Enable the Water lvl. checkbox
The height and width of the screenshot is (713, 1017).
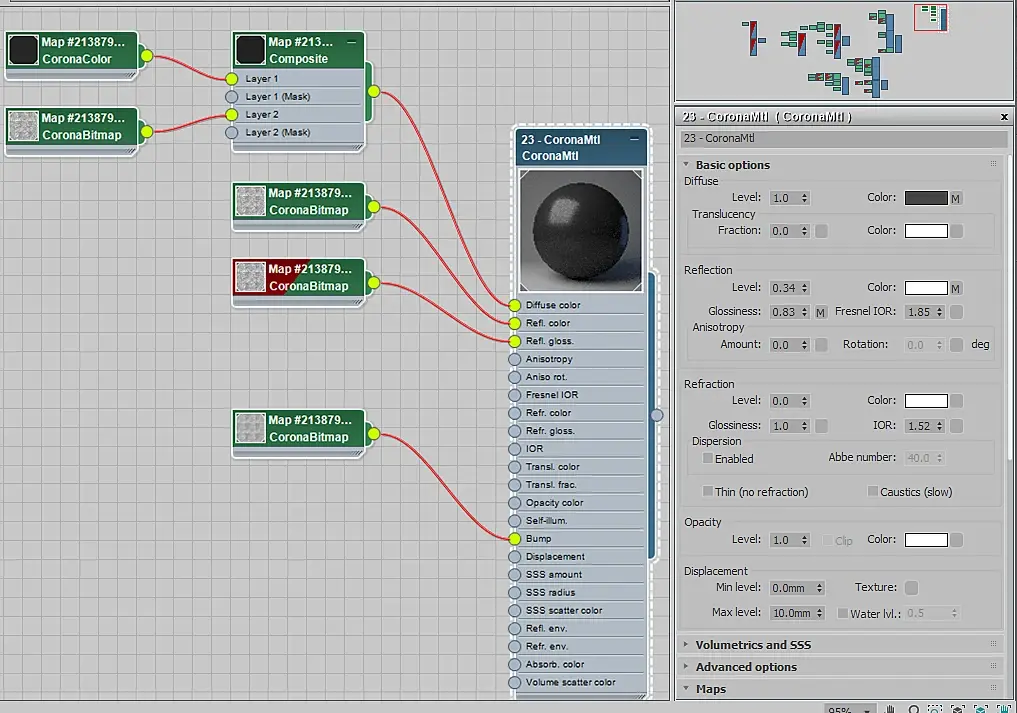[x=843, y=613]
